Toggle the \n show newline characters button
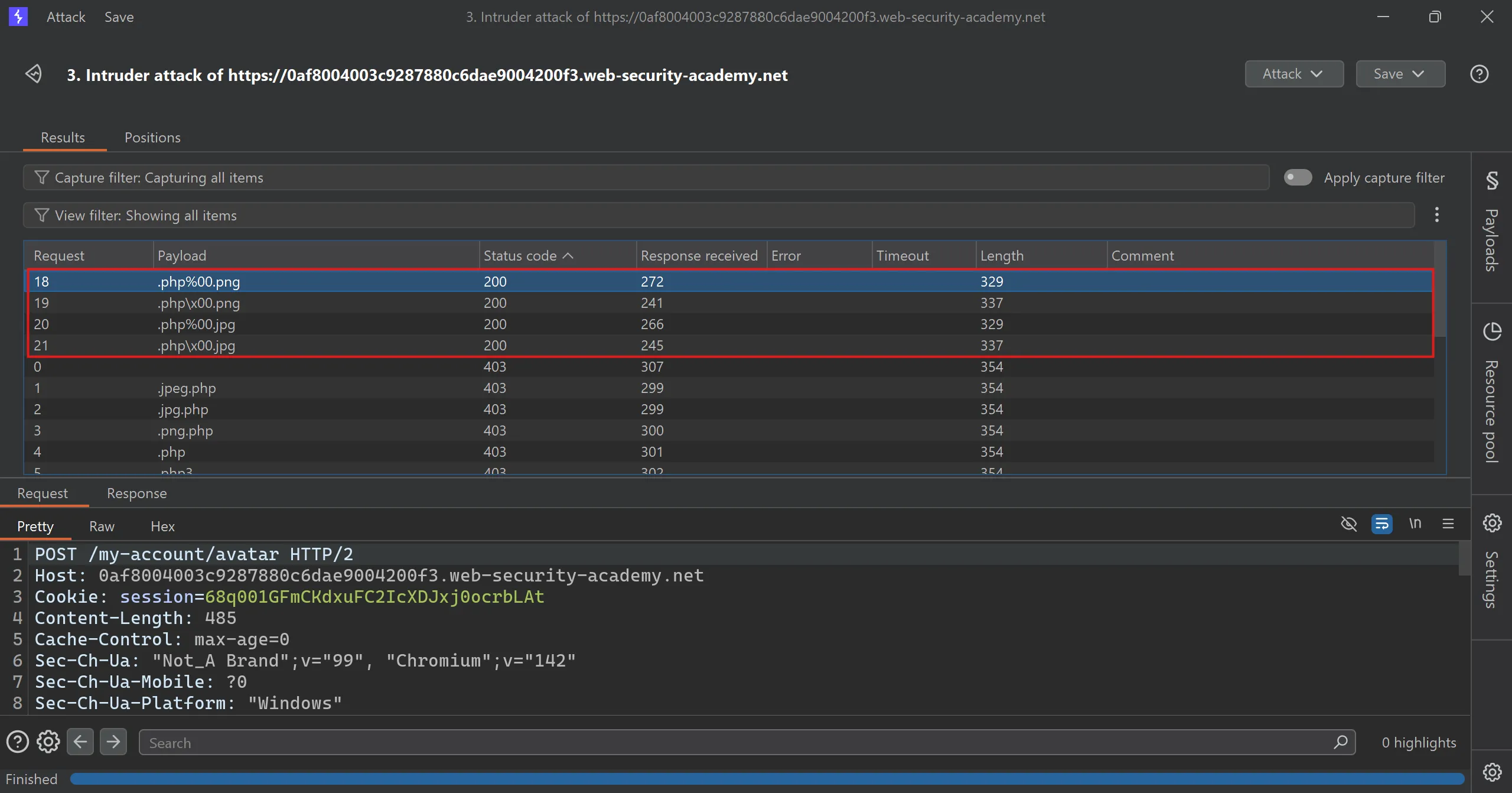This screenshot has width=1512, height=793. point(1415,524)
